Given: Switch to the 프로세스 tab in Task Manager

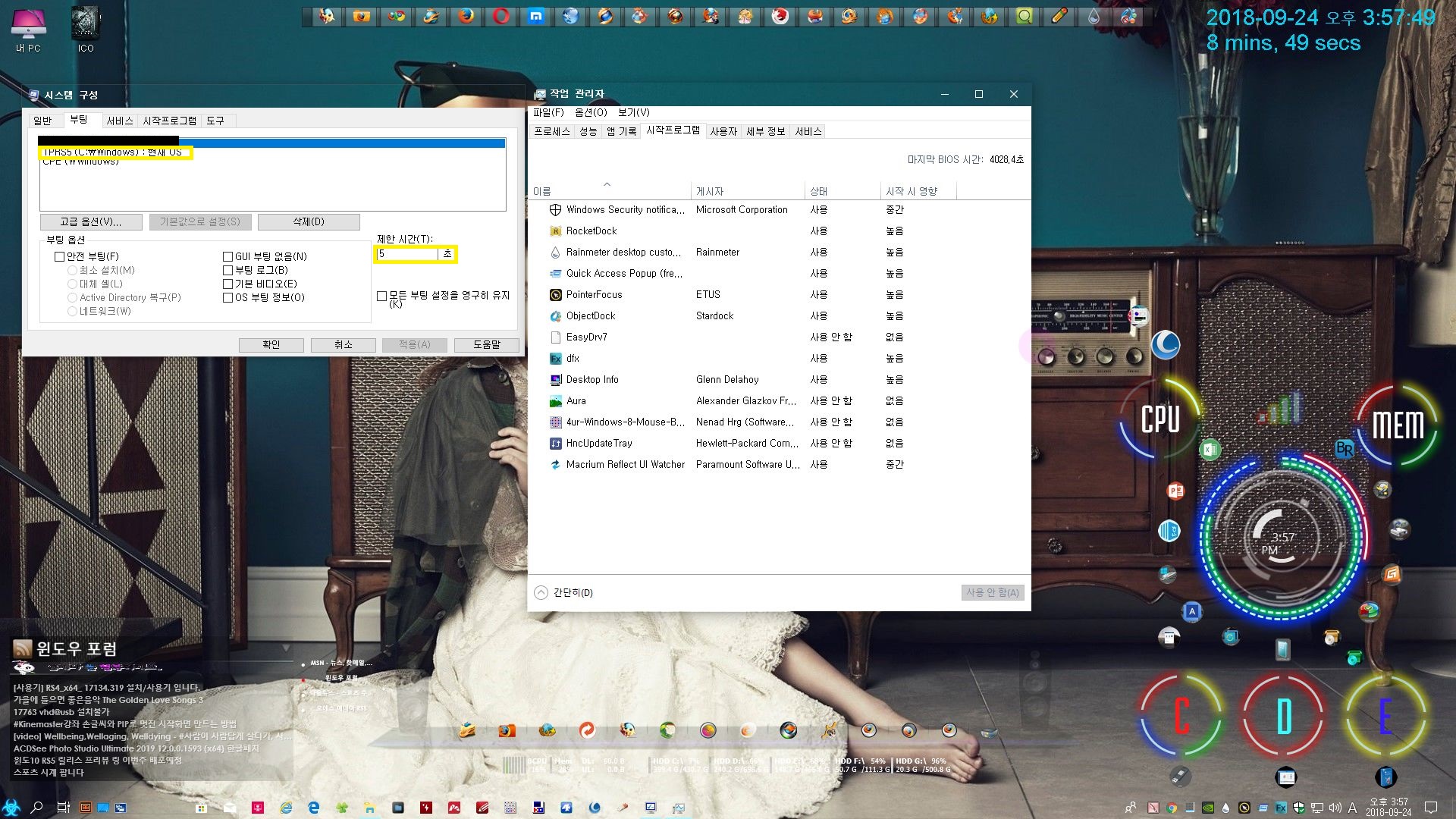Looking at the screenshot, I should tap(551, 131).
